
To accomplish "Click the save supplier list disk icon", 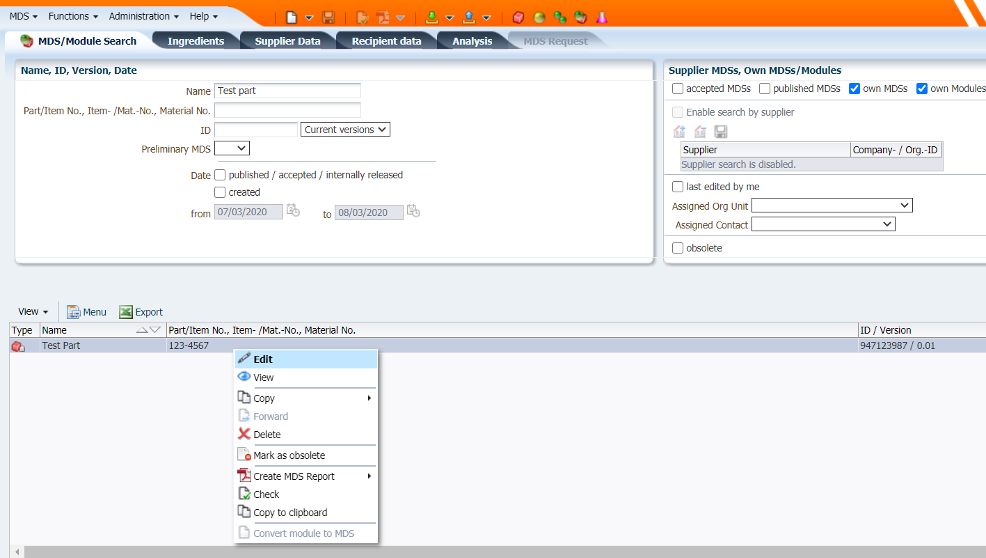I will 721,131.
